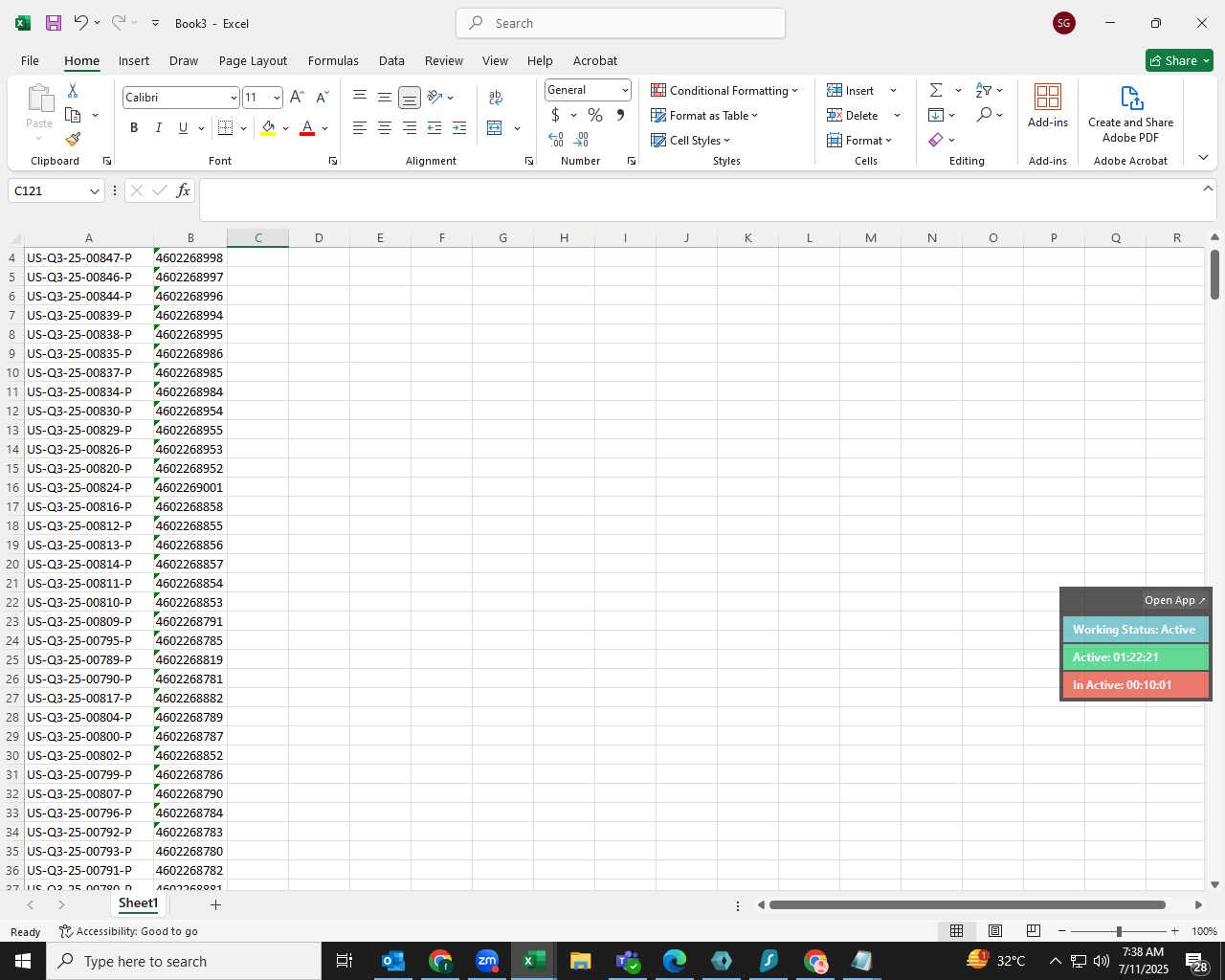Viewport: 1225px width, 980px height.
Task: Open the Merge & Center dropdown arrow
Action: click(517, 128)
